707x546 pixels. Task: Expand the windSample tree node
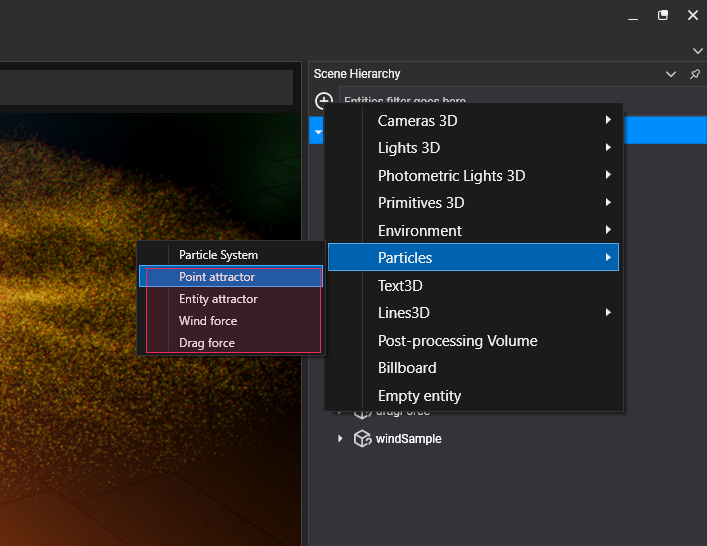pyautogui.click(x=340, y=438)
